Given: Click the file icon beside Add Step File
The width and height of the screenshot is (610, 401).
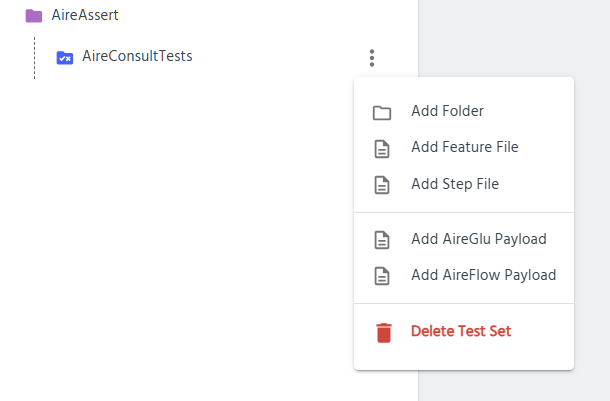Looking at the screenshot, I should 382,185.
